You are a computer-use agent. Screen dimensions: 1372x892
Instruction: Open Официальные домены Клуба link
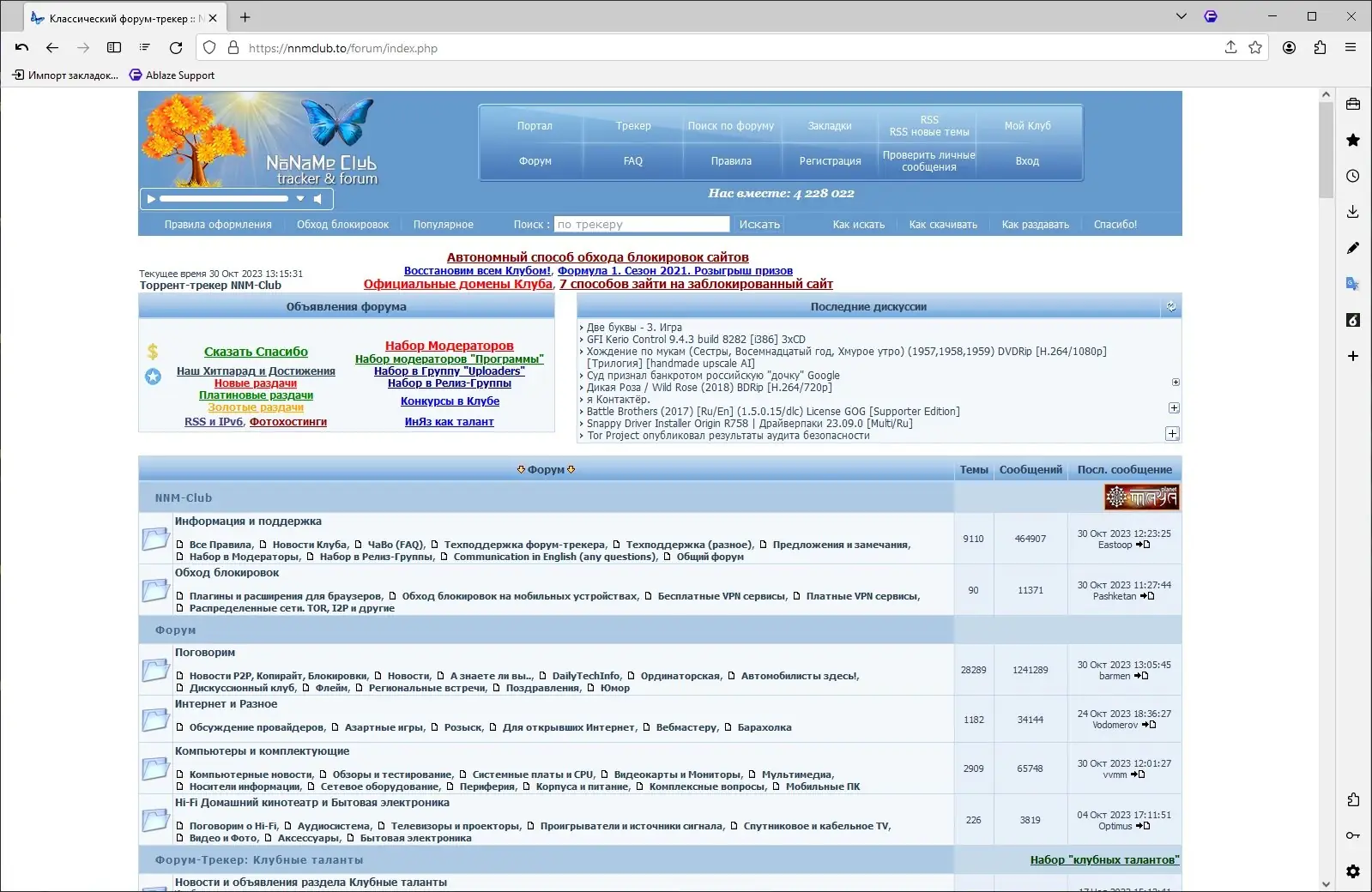[458, 284]
